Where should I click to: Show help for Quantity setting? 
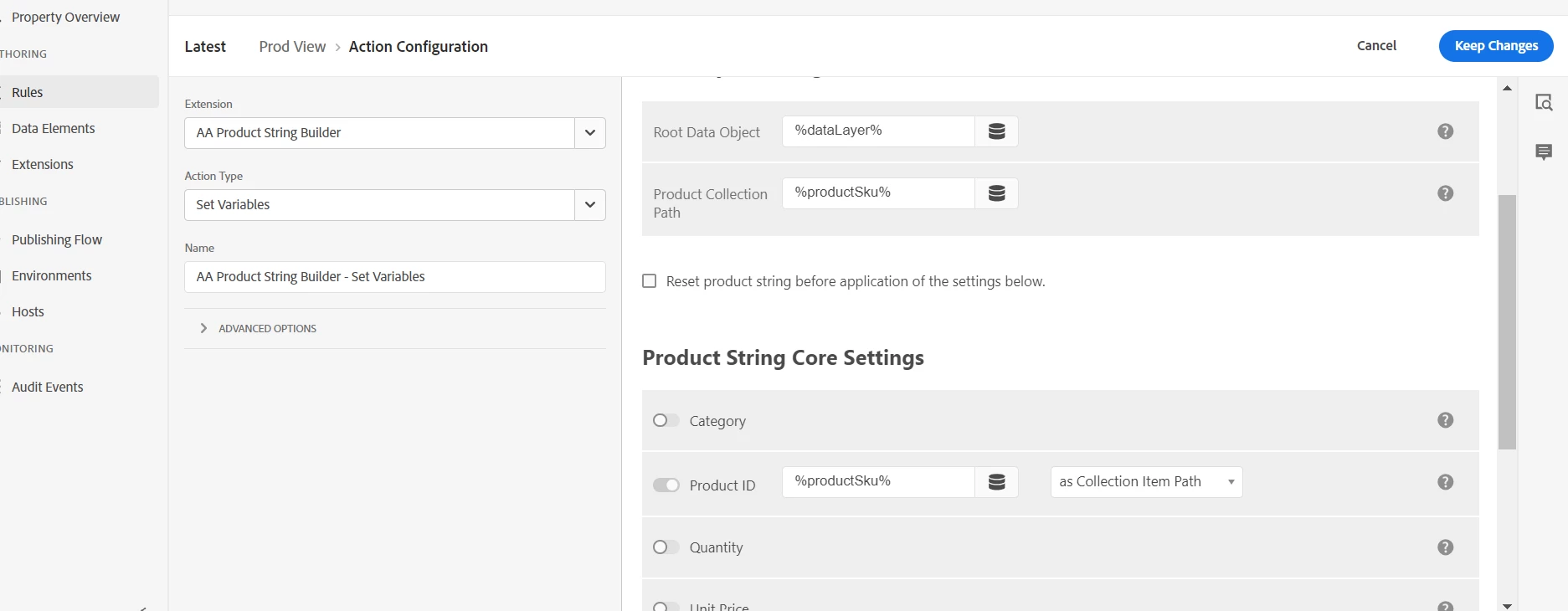coord(1445,547)
